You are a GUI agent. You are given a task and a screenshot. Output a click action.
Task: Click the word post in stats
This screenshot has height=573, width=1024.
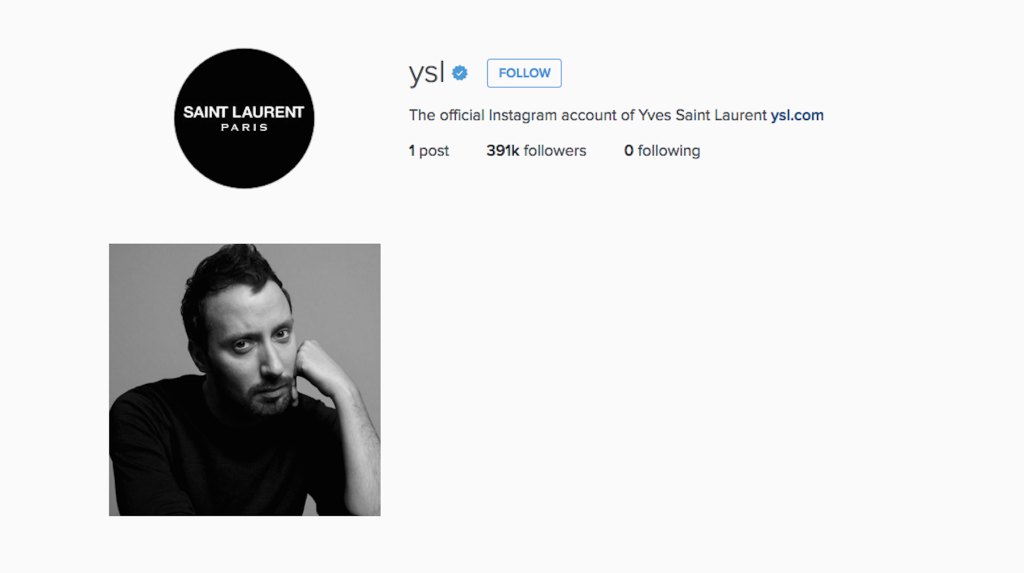[434, 152]
